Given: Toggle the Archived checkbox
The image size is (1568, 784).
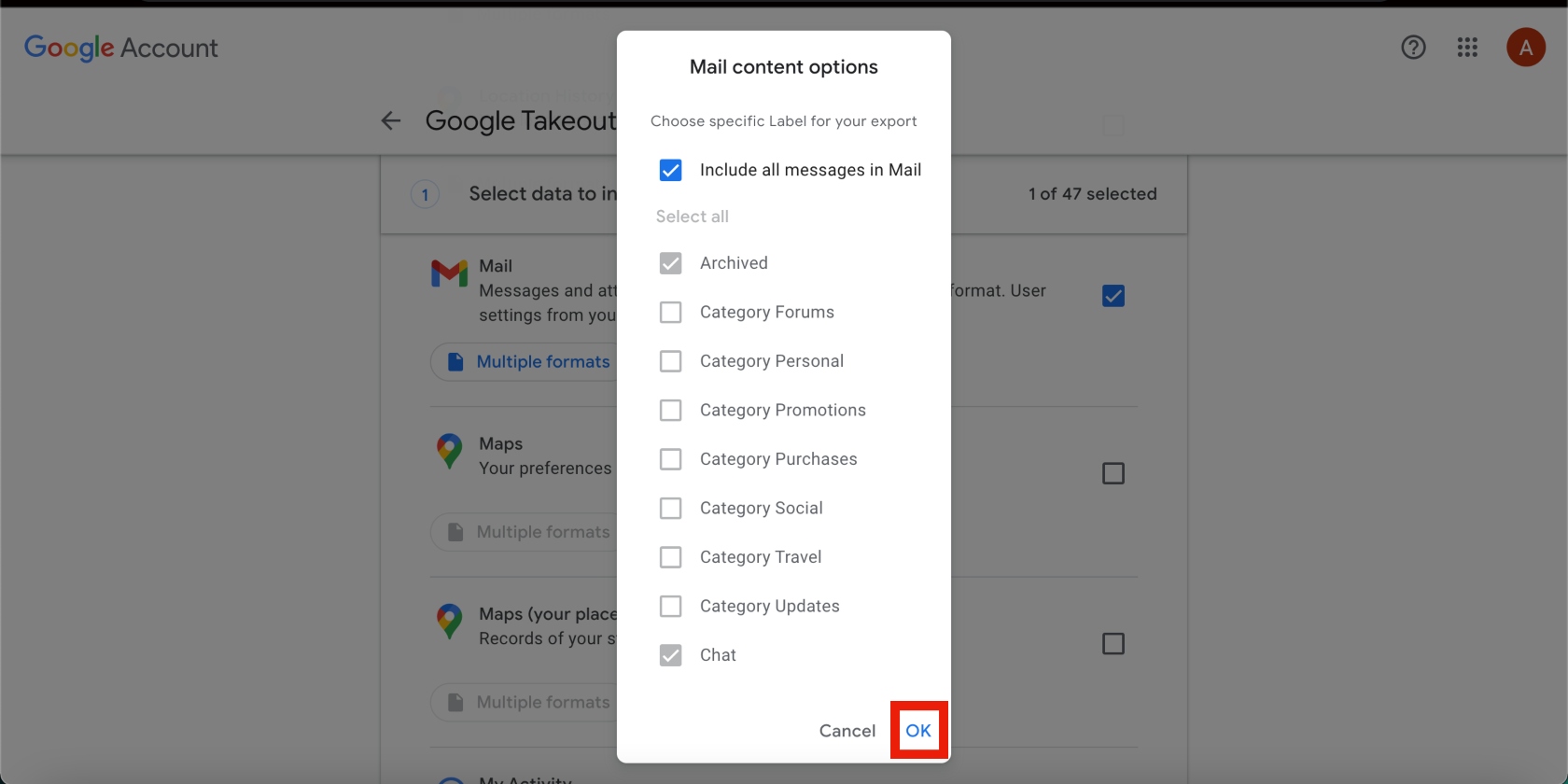Looking at the screenshot, I should click(x=670, y=263).
